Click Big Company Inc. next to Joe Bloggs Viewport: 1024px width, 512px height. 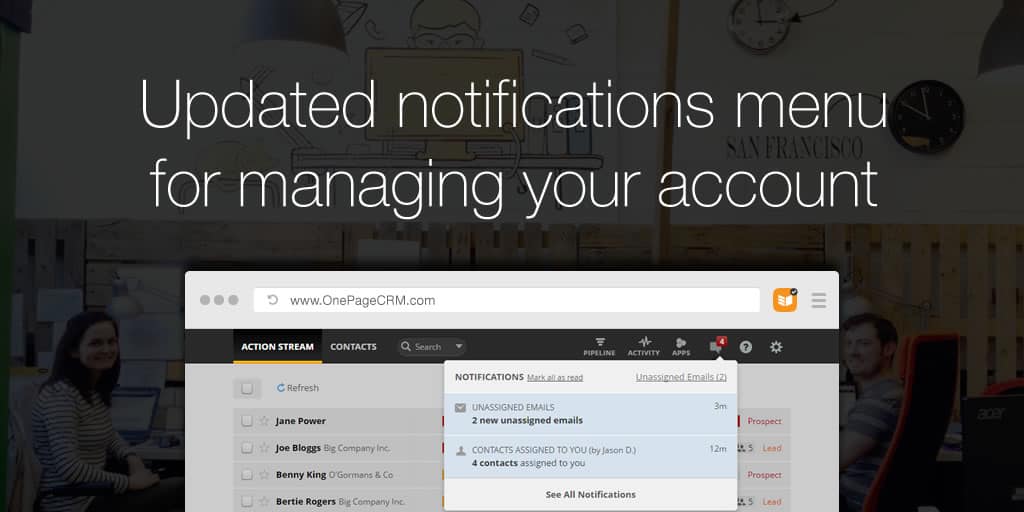[x=357, y=448]
